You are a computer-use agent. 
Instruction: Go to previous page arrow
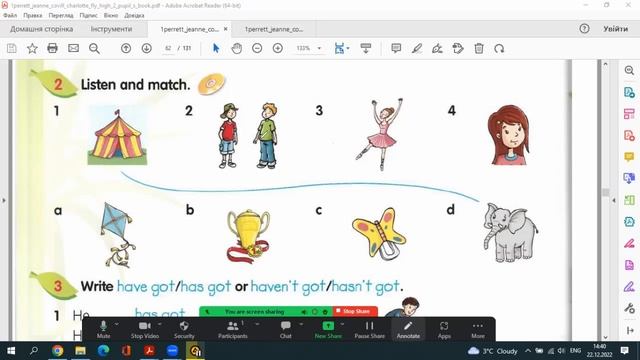click(x=126, y=48)
